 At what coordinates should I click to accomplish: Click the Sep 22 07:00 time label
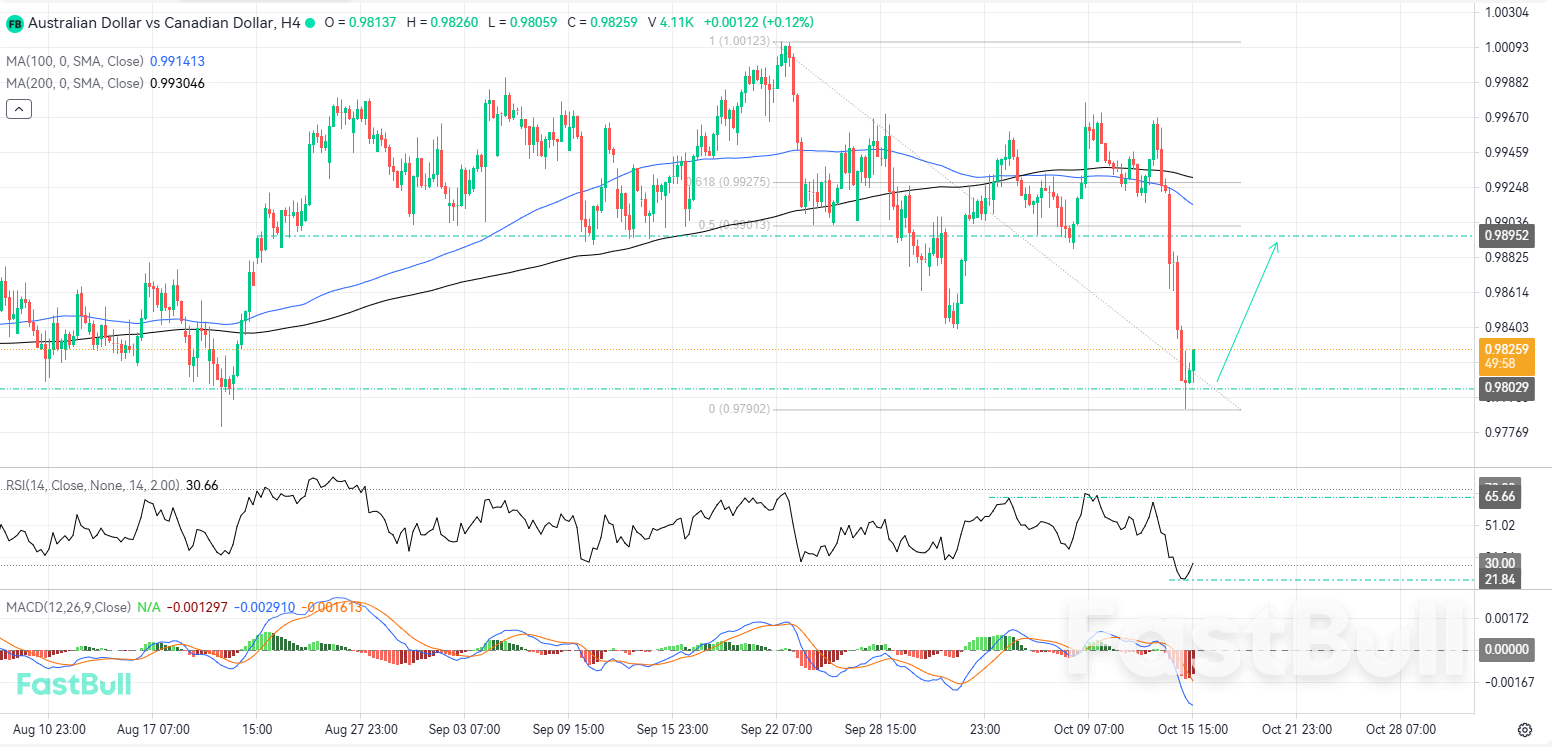[774, 729]
